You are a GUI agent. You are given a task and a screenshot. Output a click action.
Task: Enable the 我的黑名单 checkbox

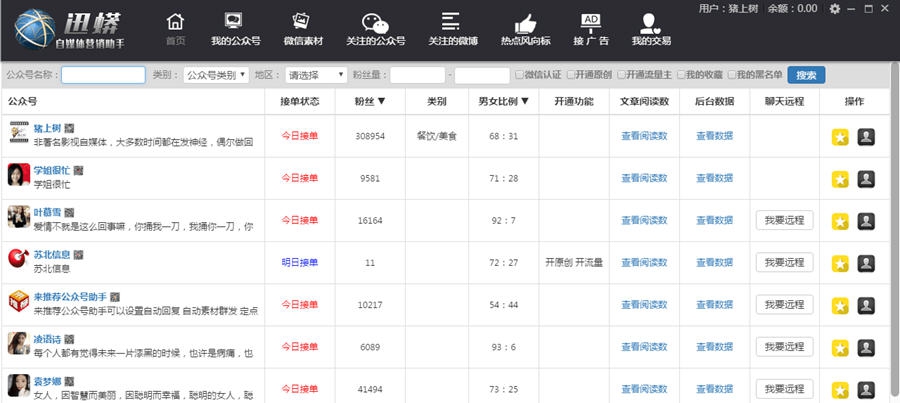(x=732, y=75)
